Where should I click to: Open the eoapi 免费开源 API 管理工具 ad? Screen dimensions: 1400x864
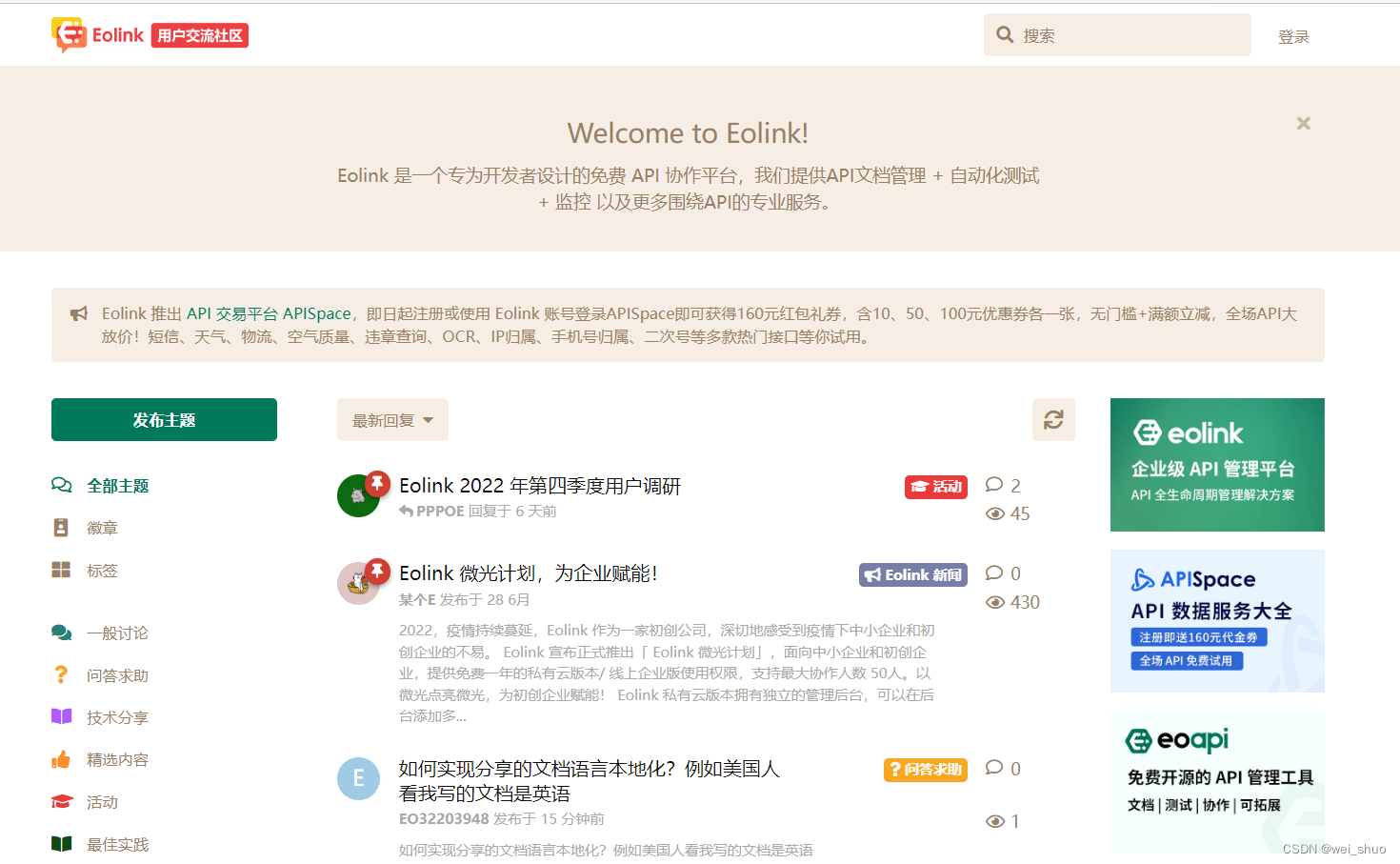click(x=1217, y=782)
